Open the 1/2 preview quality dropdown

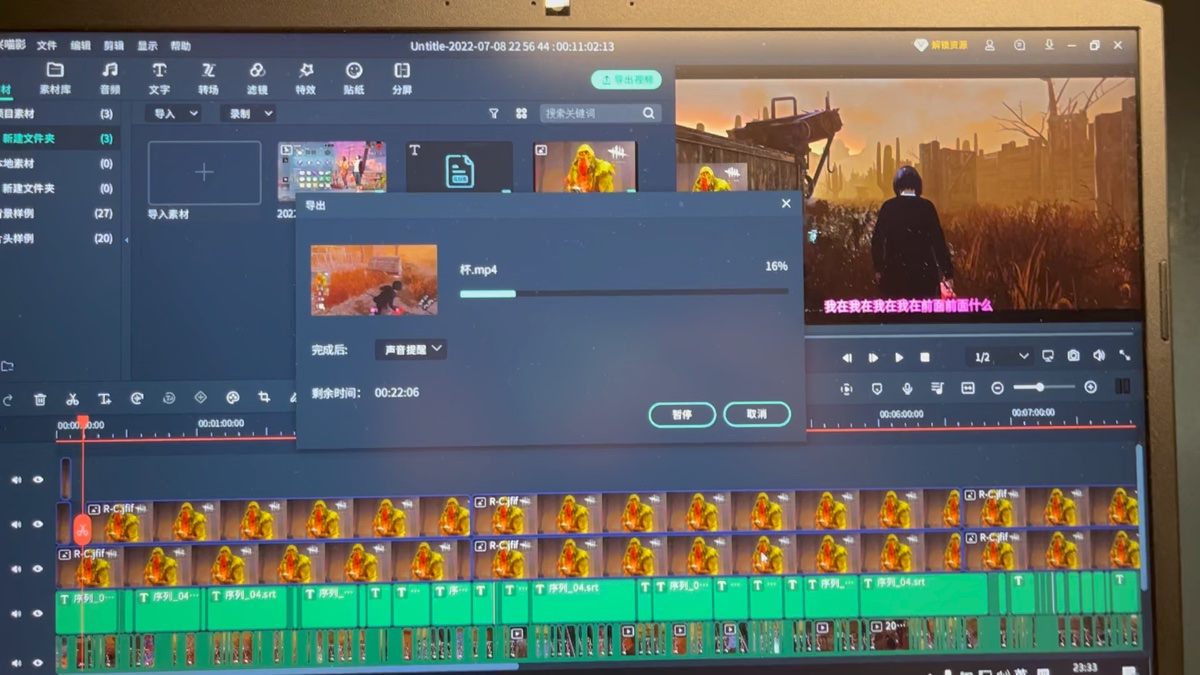pyautogui.click(x=1001, y=357)
